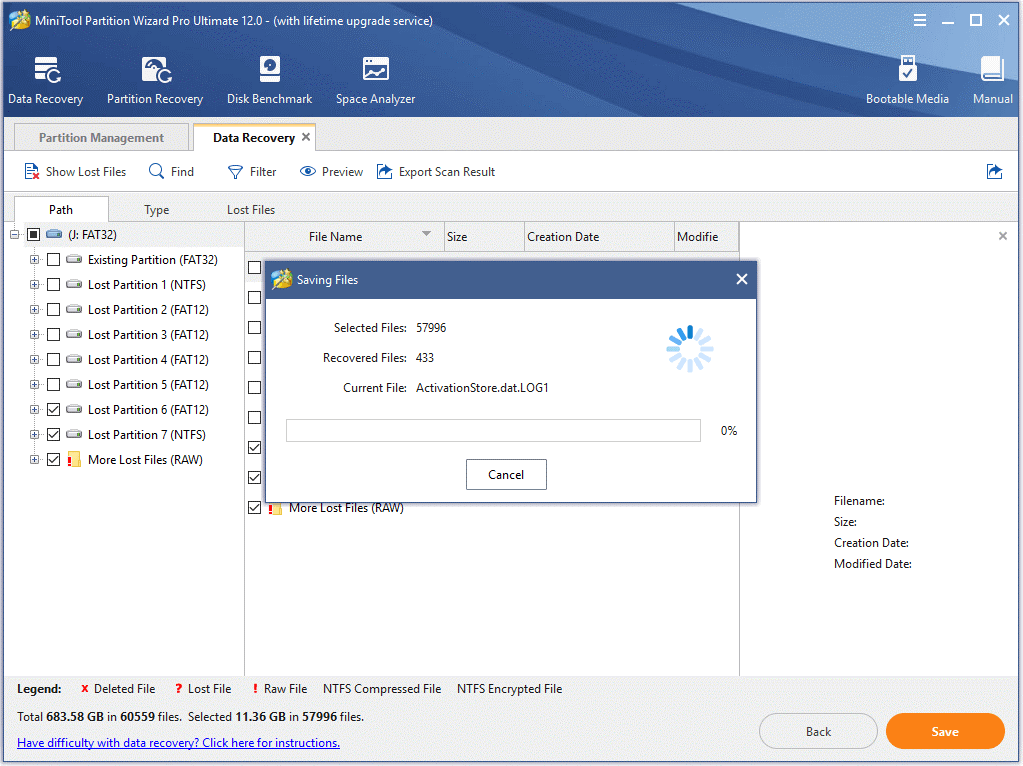The height and width of the screenshot is (766, 1023).
Task: Click the Existing Partition (FAT32) drive icon
Action: pos(74,259)
